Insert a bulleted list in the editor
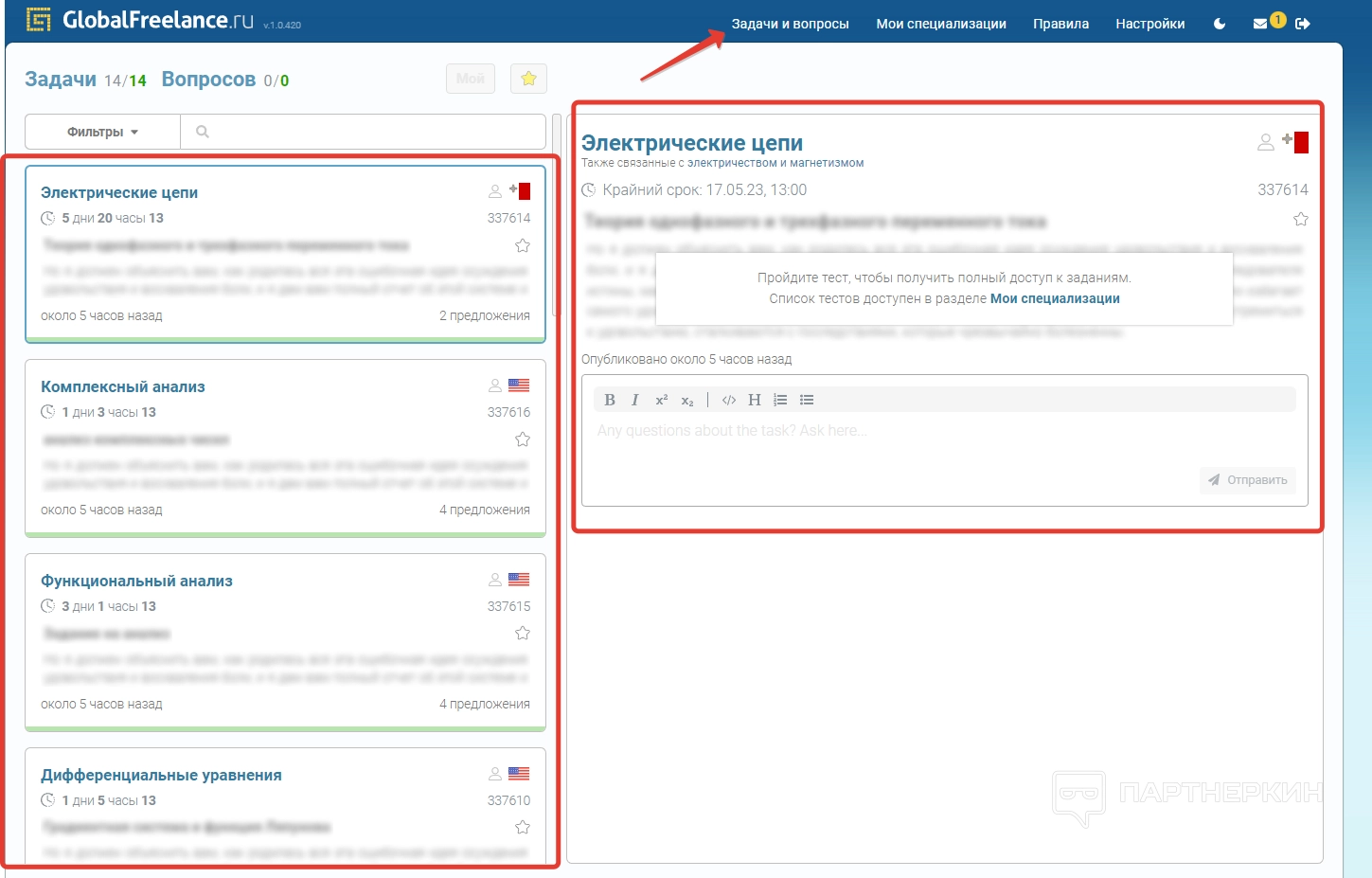The width and height of the screenshot is (1372, 878). click(x=807, y=400)
